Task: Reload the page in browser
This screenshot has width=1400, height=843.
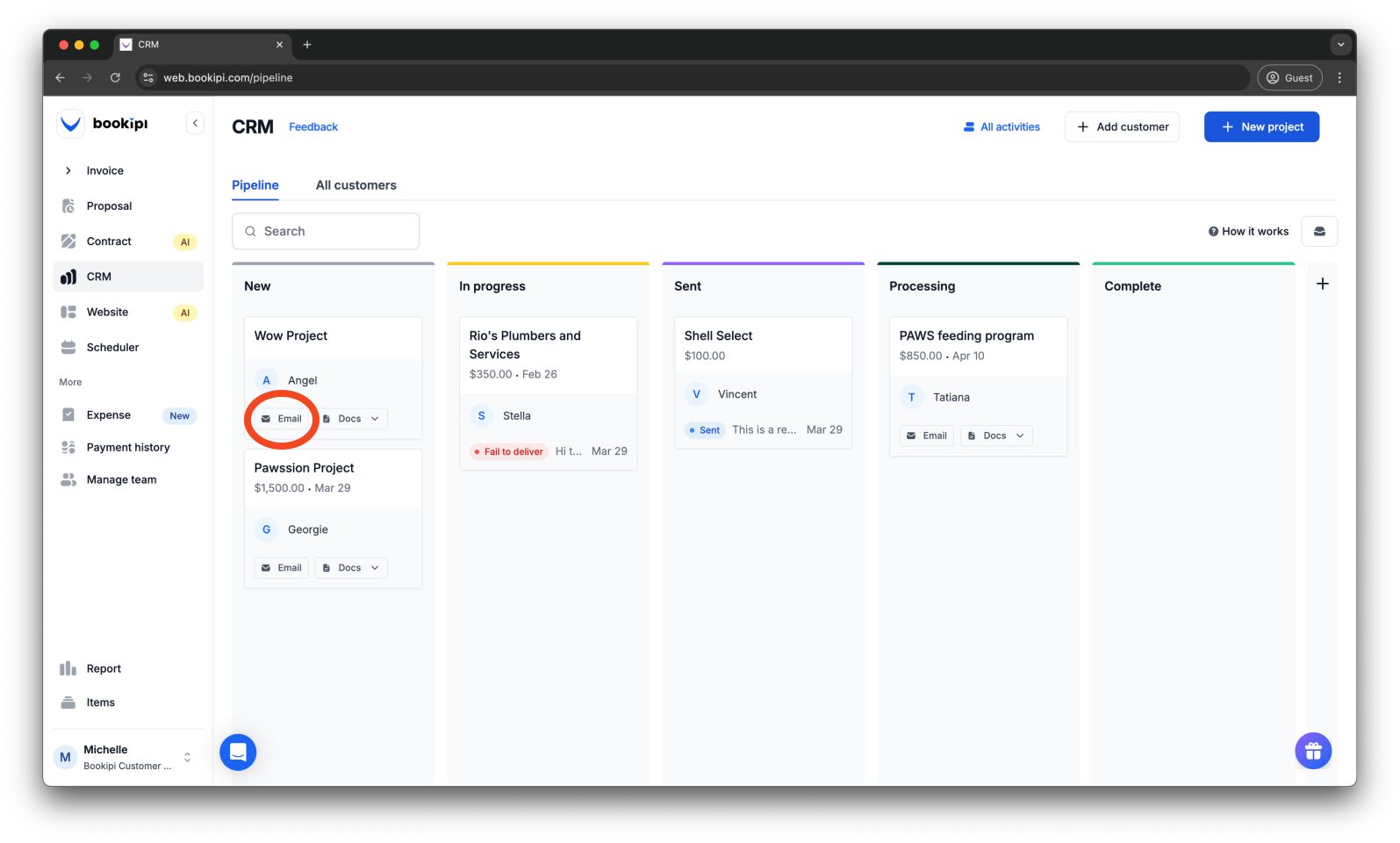Action: click(115, 77)
